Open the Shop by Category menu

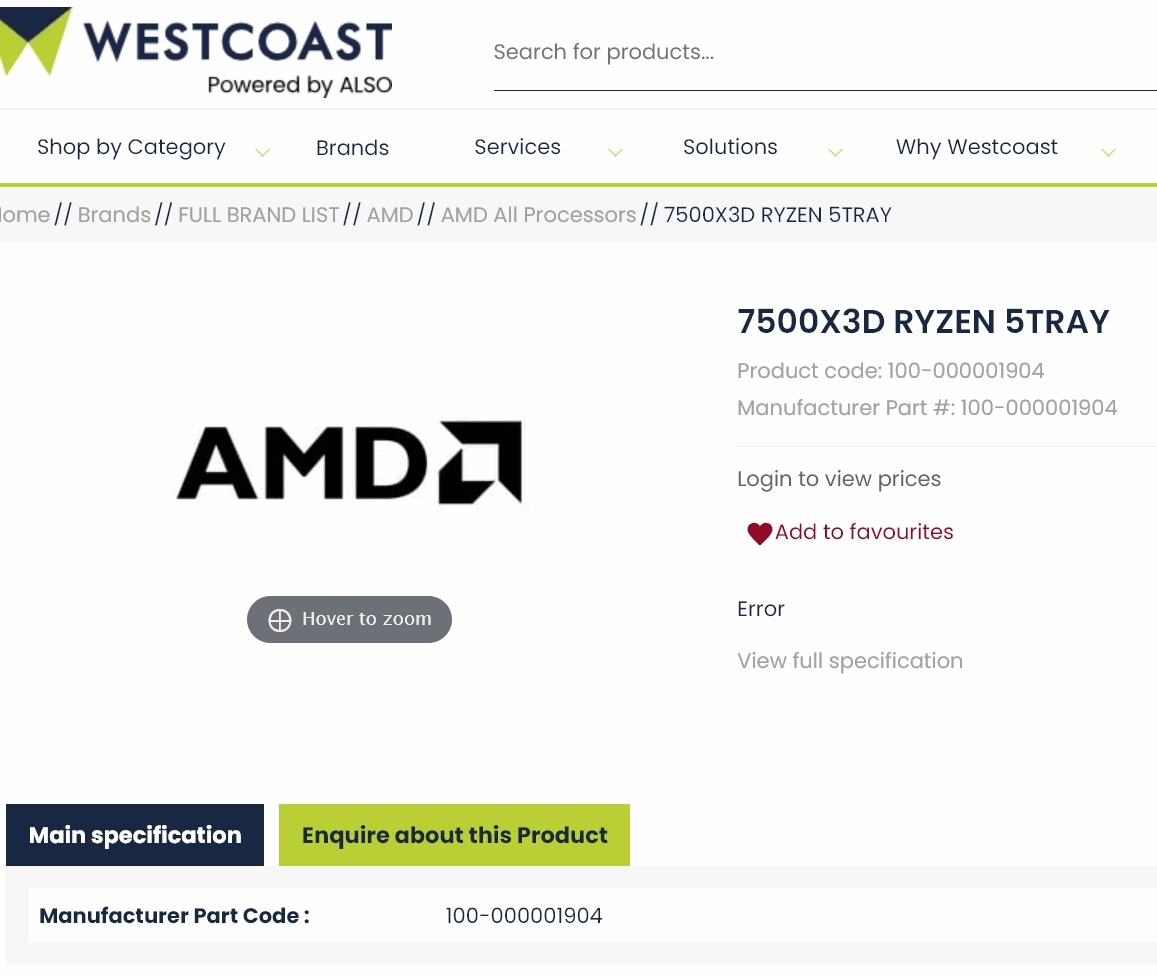131,147
